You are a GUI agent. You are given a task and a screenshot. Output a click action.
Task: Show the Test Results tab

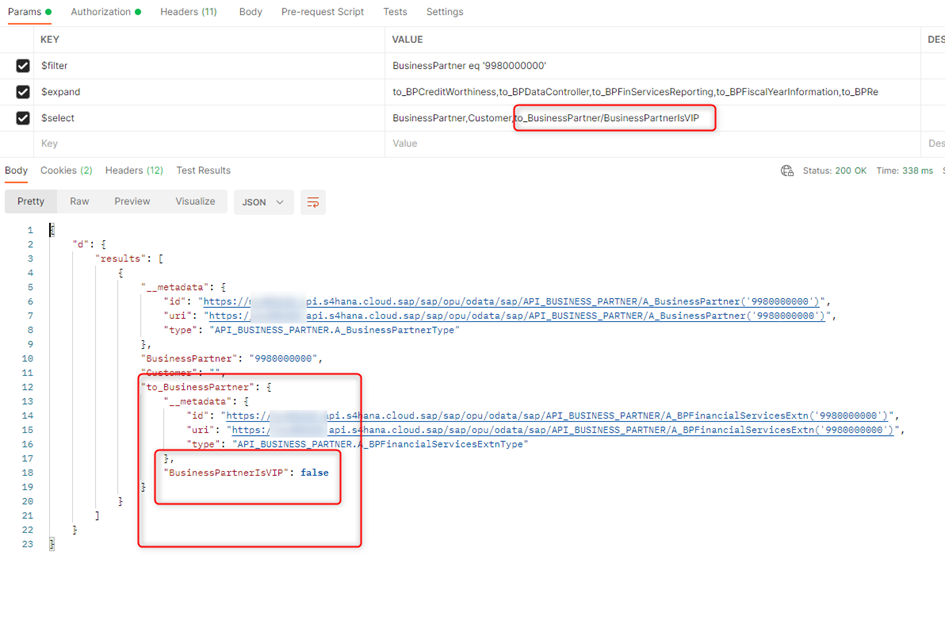[x=203, y=171]
